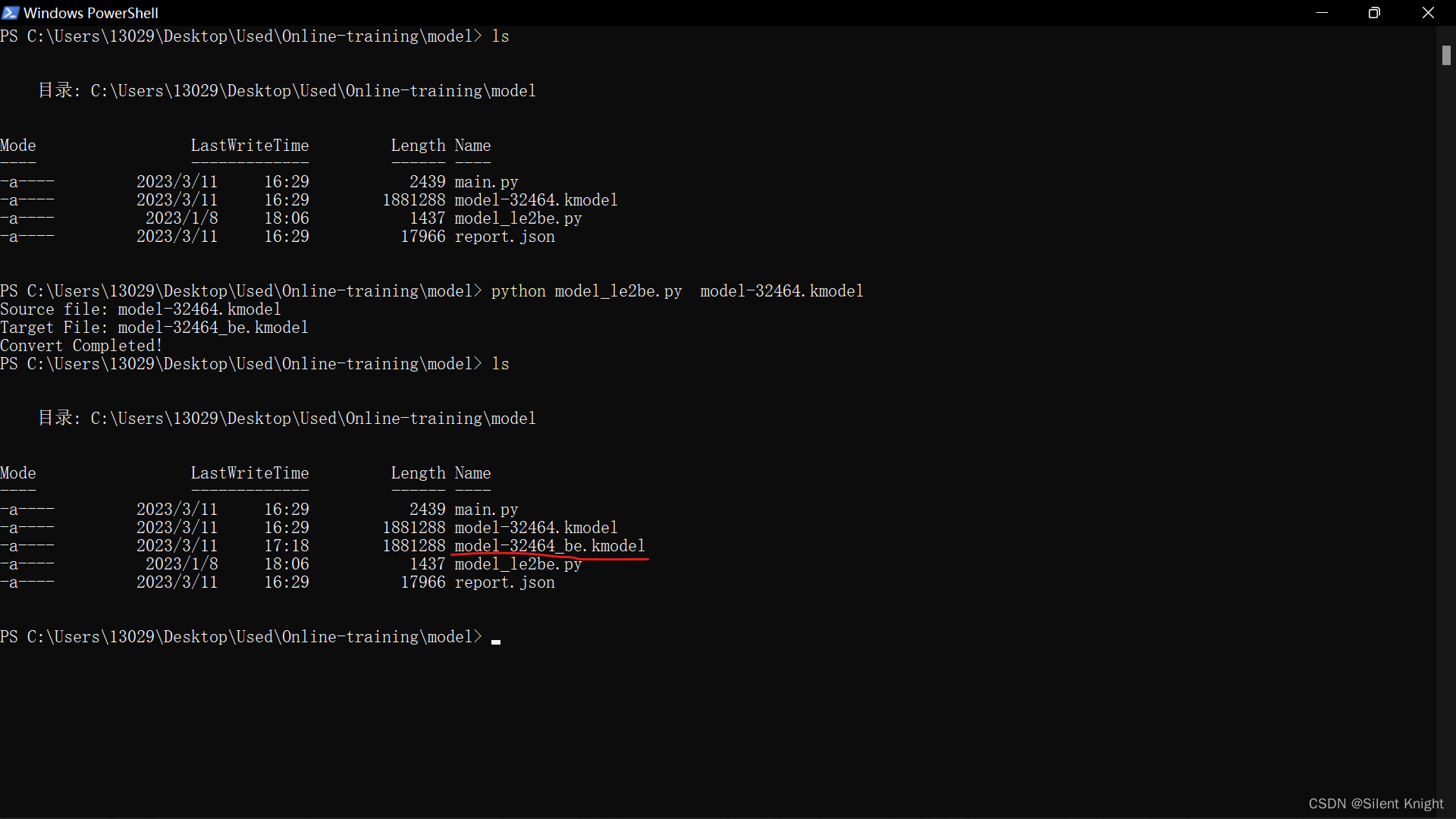Click the first 'ls' command text
Screen dimensions: 1456x819
(500, 36)
